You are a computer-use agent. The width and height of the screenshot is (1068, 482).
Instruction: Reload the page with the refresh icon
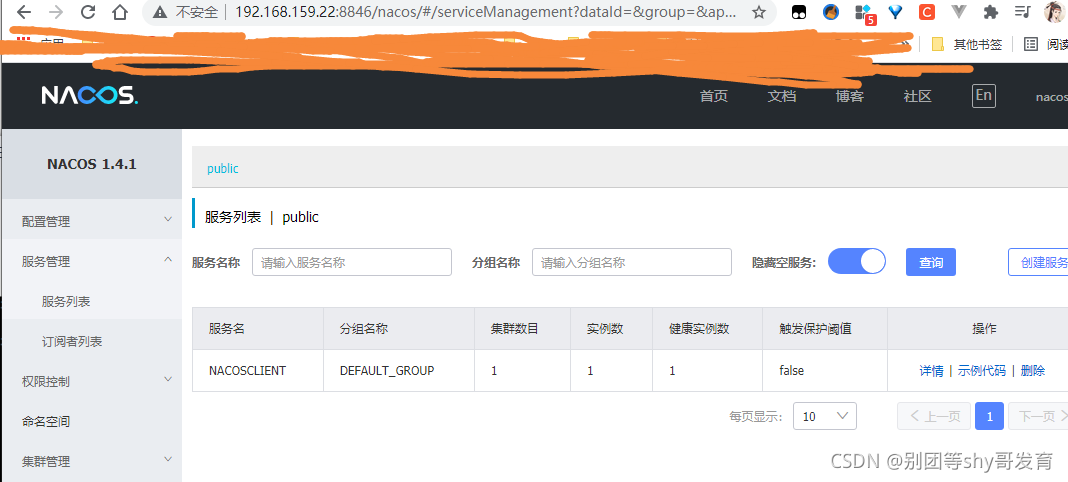click(88, 12)
